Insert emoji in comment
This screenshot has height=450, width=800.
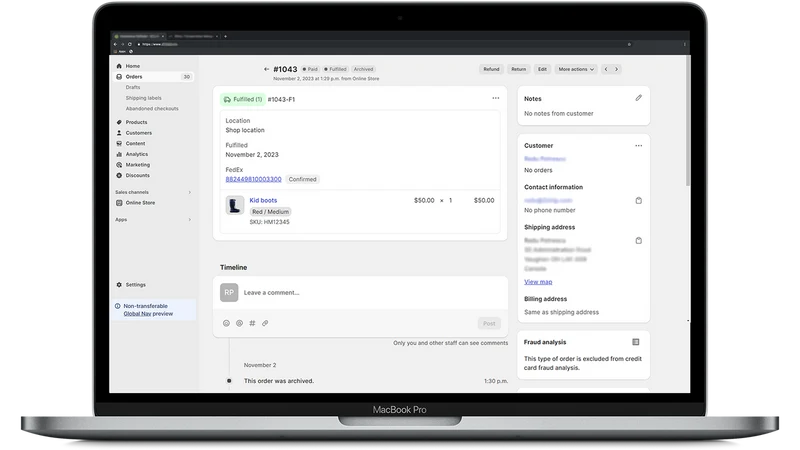(x=226, y=323)
